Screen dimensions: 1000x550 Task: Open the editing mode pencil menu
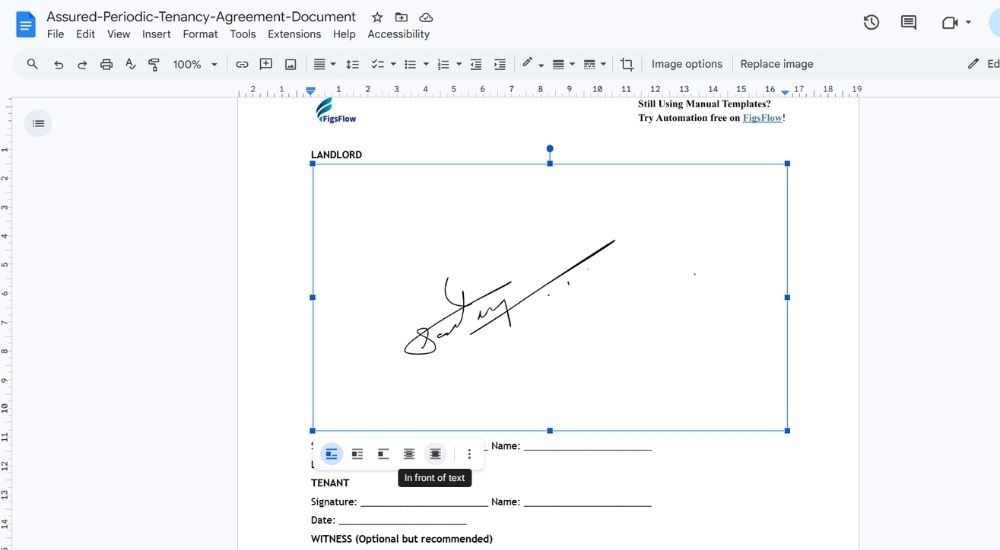983,64
